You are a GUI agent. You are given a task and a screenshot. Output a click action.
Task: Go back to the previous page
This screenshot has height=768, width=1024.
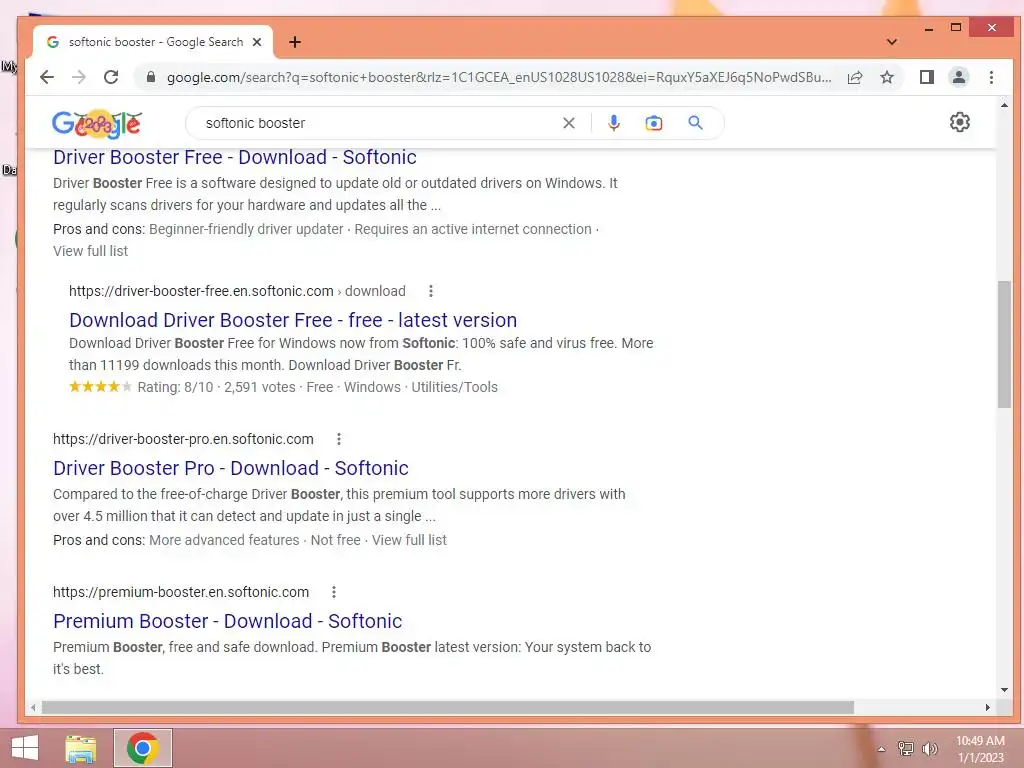point(47,77)
